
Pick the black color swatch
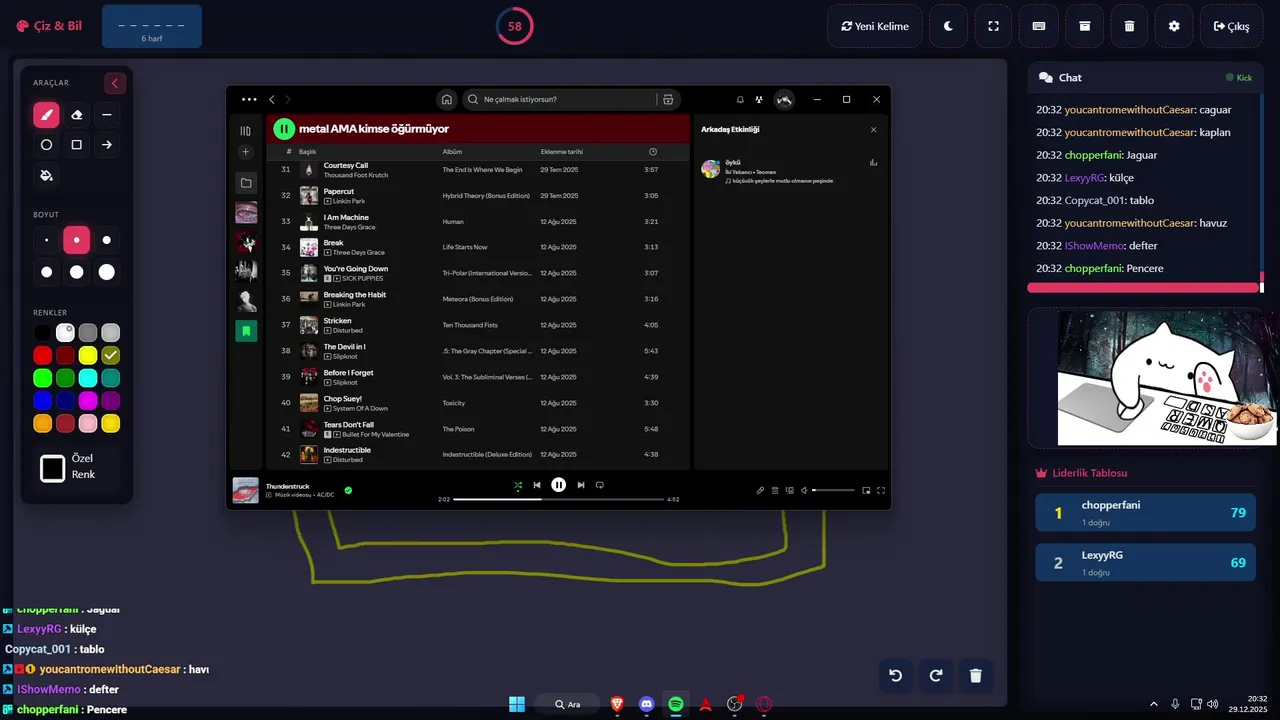[x=42, y=332]
